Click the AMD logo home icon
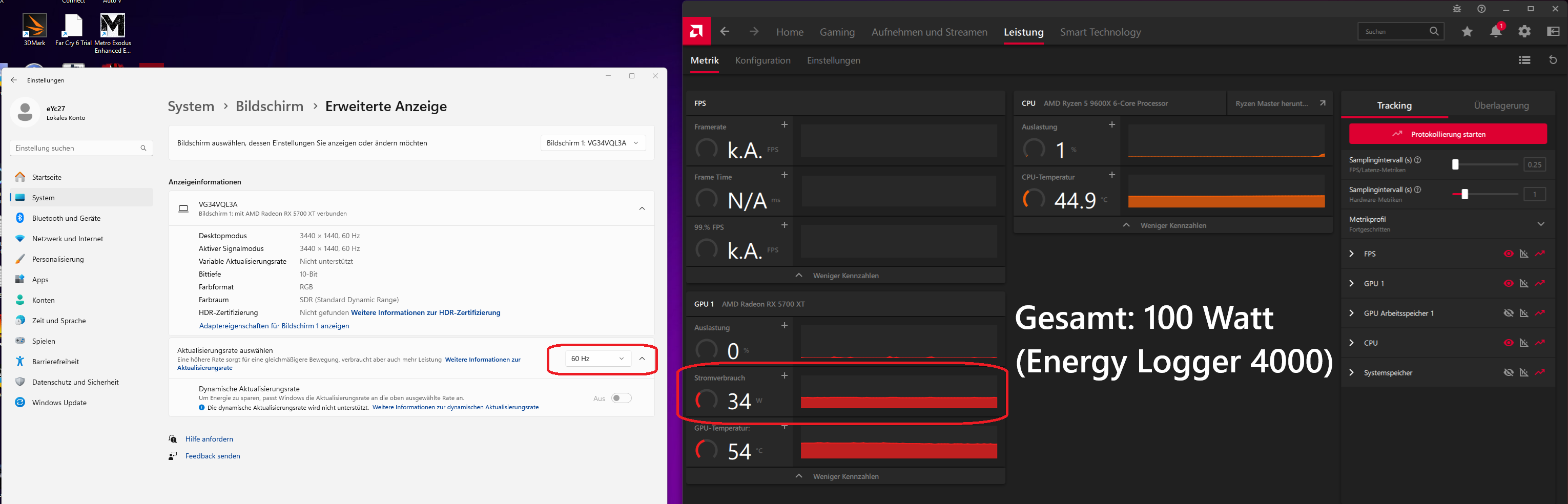1568x504 pixels. [696, 31]
